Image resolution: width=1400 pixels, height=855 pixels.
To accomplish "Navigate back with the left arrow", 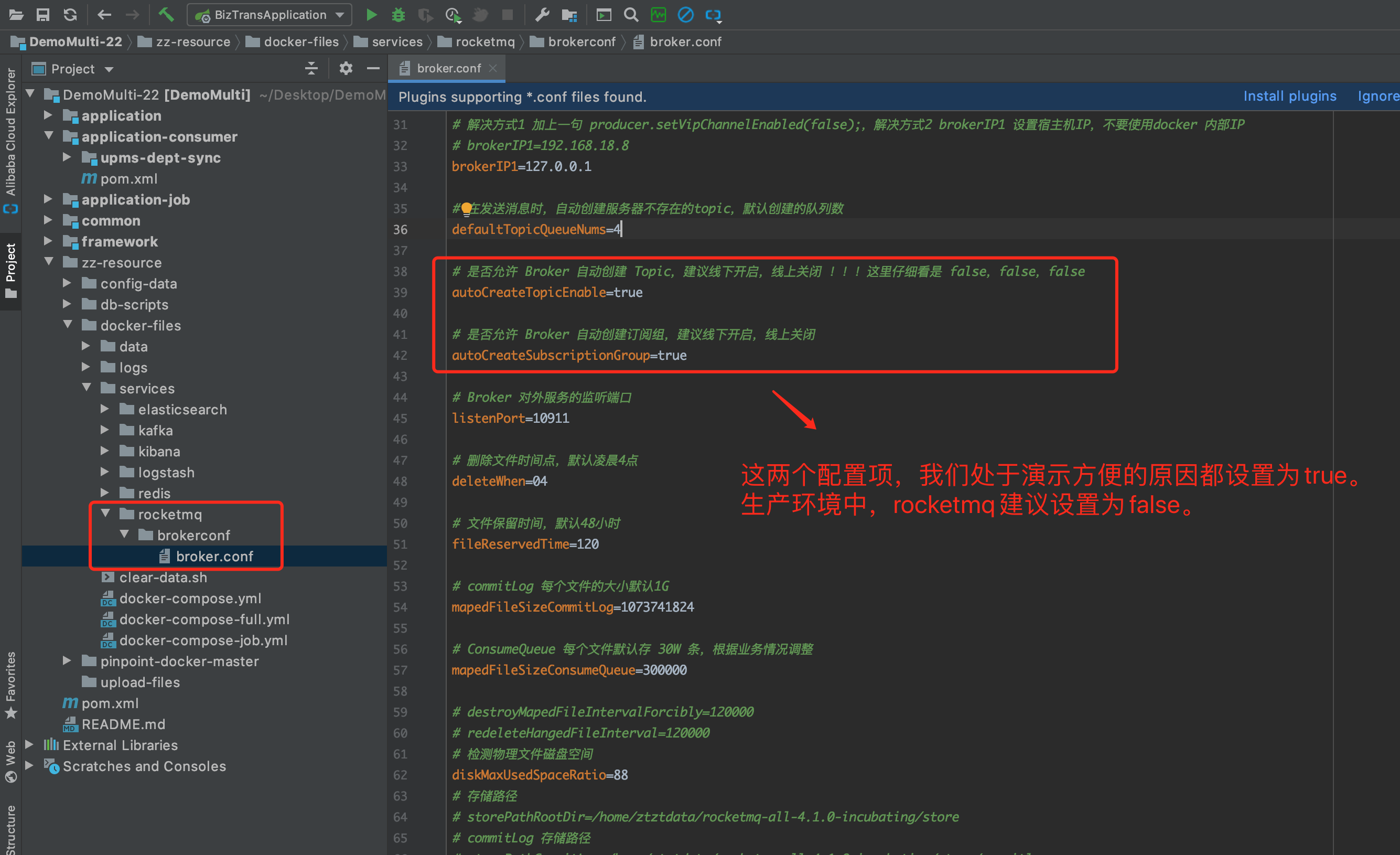I will click(104, 15).
